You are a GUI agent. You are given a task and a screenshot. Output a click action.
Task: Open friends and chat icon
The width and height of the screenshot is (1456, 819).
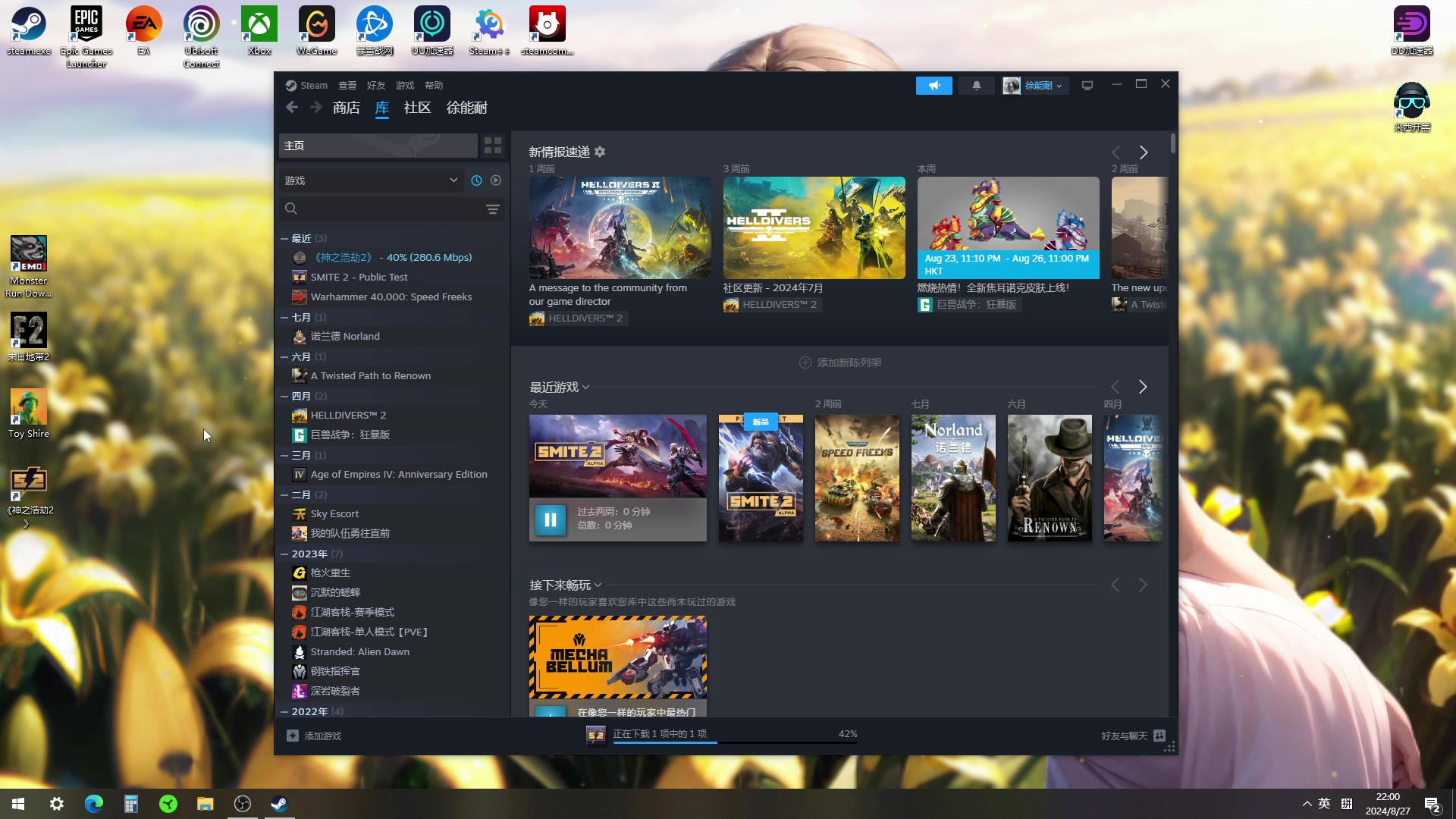(1159, 736)
